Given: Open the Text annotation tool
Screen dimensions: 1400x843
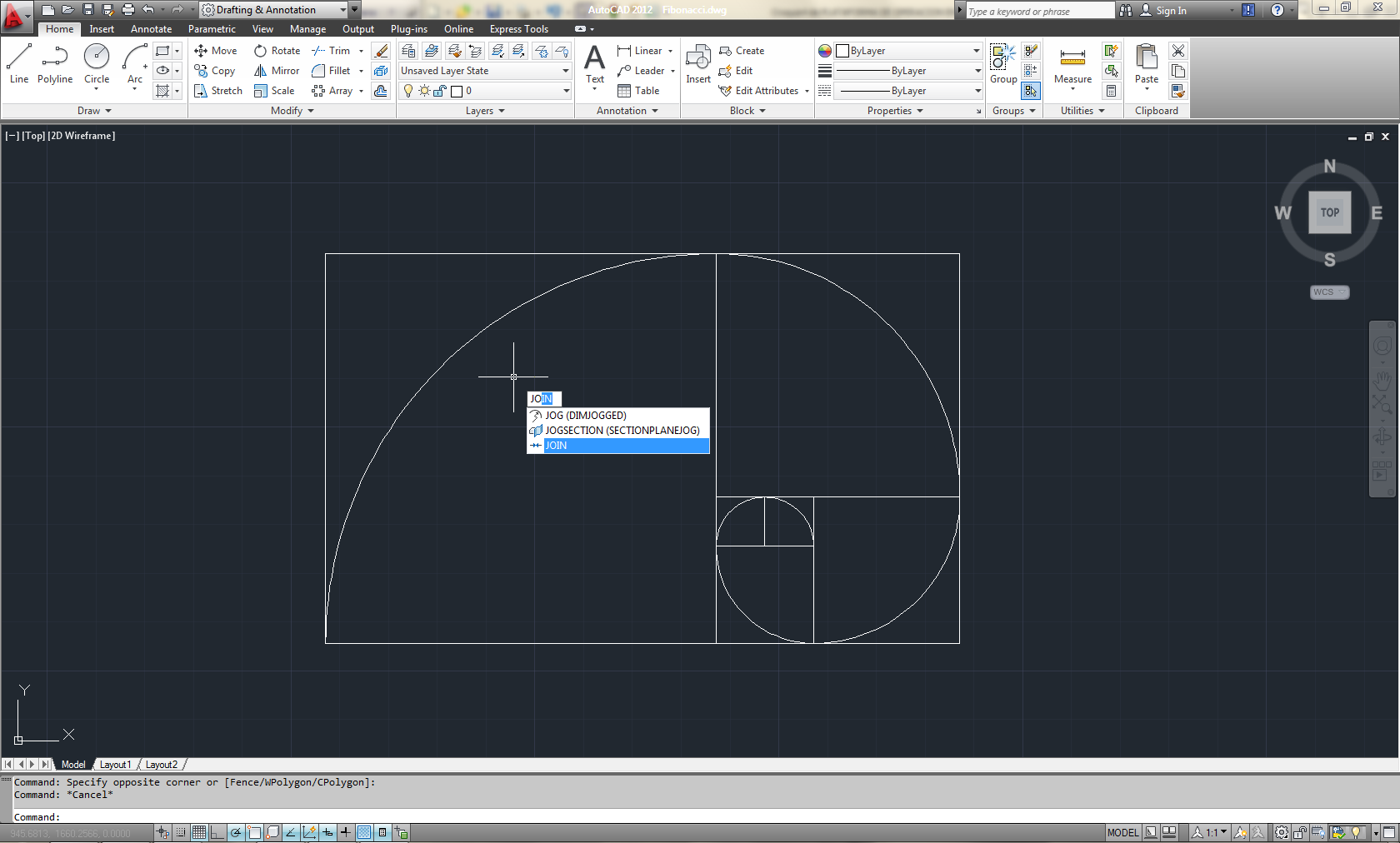Looking at the screenshot, I should point(594,64).
